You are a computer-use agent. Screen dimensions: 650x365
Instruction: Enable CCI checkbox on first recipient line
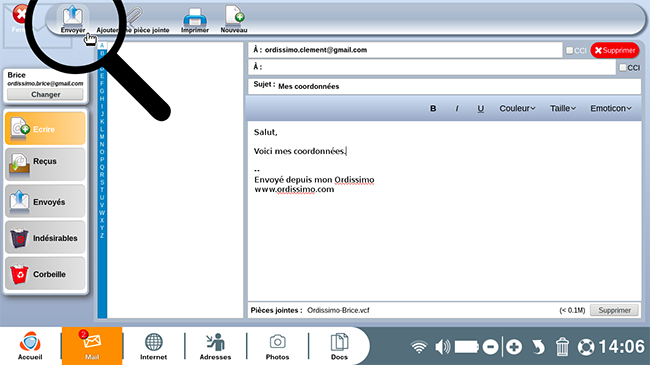(570, 50)
